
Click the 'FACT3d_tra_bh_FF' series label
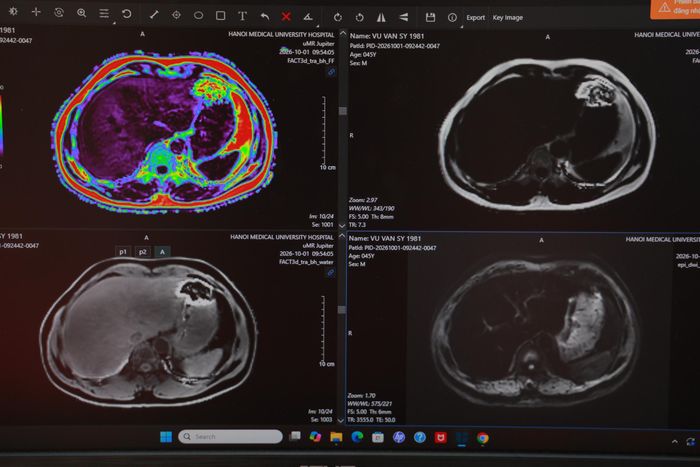coord(311,61)
